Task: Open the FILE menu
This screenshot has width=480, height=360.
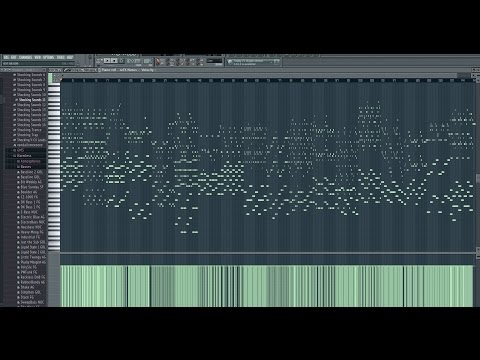Action: click(x=6, y=57)
